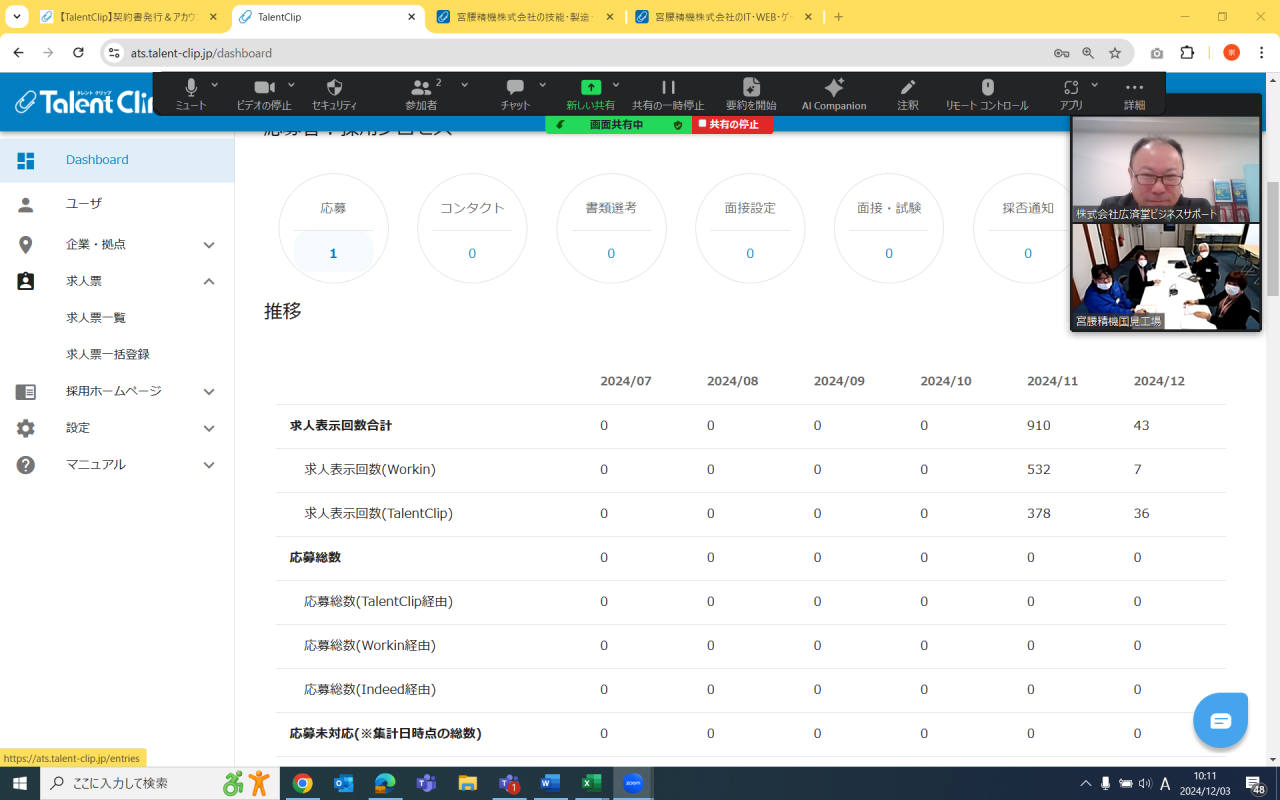Click the New Share green icon

point(591,89)
